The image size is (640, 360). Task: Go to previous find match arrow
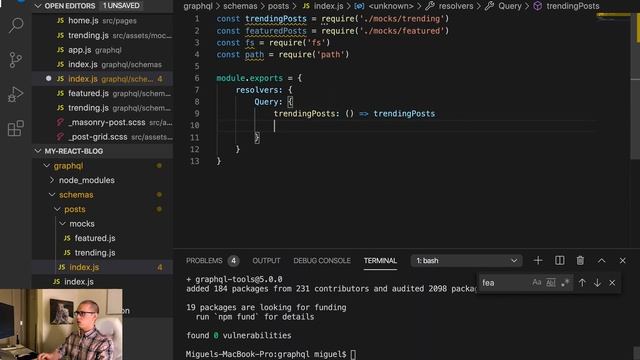582,282
